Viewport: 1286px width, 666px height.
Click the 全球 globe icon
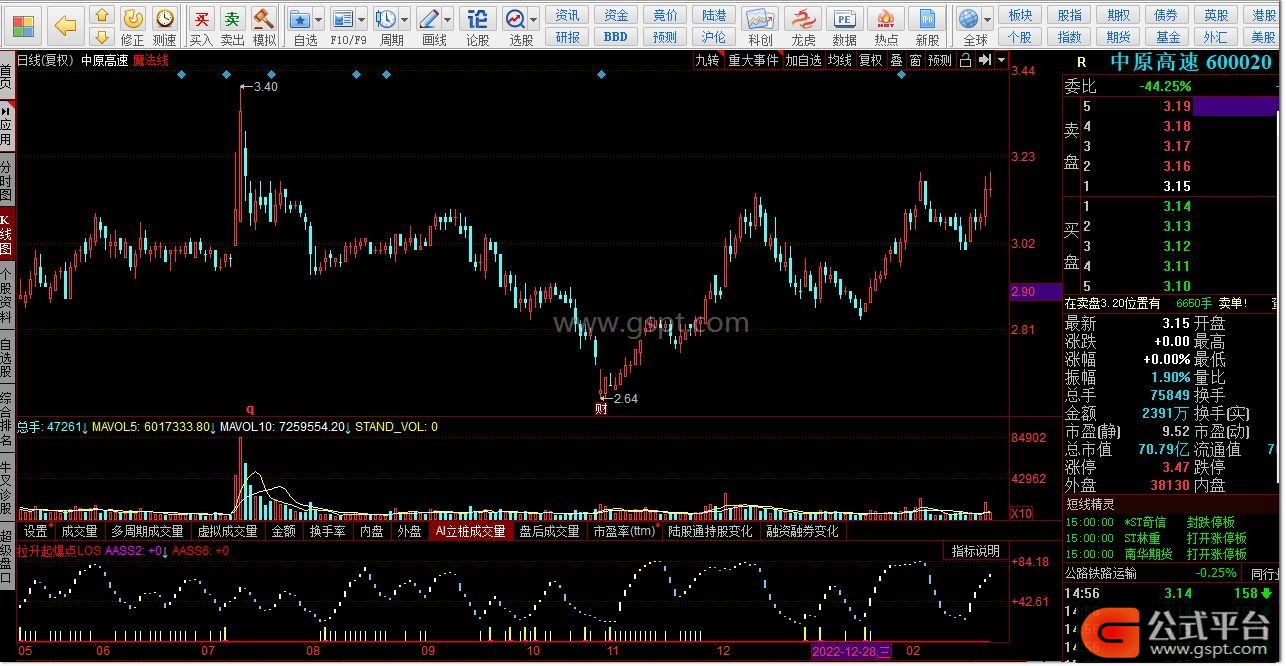968,18
